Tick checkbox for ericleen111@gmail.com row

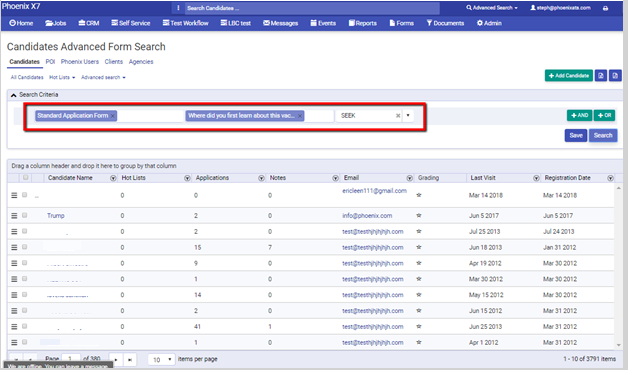point(24,195)
